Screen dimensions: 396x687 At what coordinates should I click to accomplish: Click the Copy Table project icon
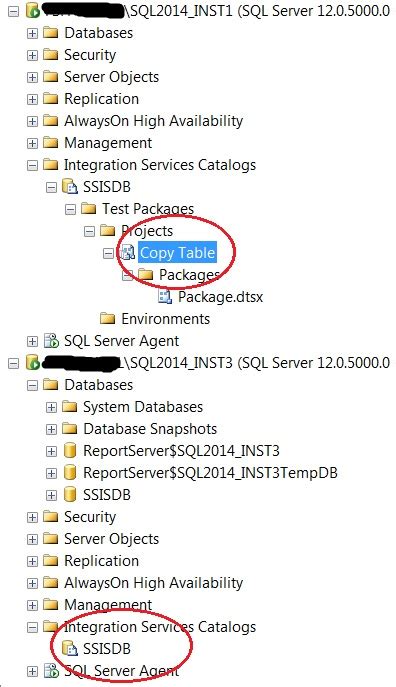128,252
